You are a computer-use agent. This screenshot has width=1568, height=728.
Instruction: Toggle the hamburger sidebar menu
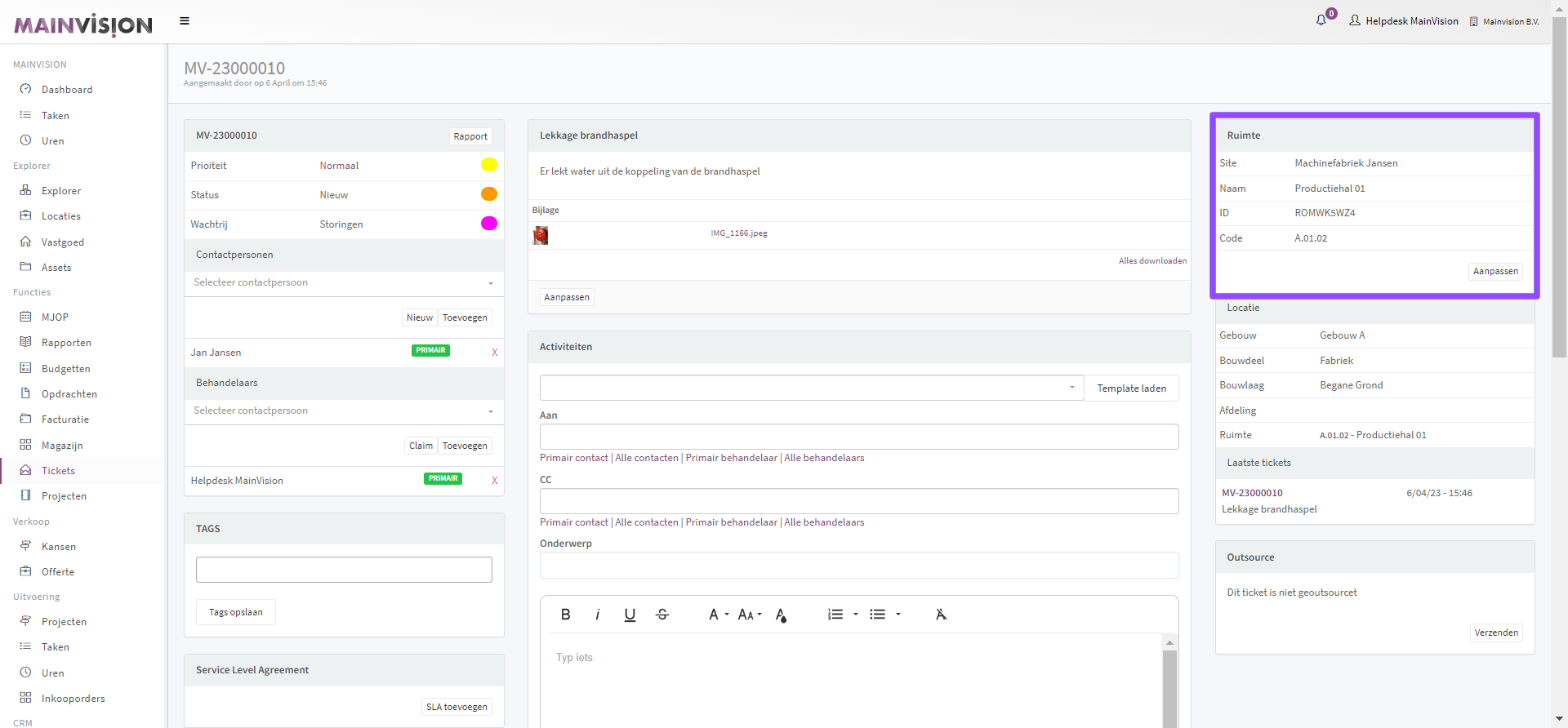[185, 21]
